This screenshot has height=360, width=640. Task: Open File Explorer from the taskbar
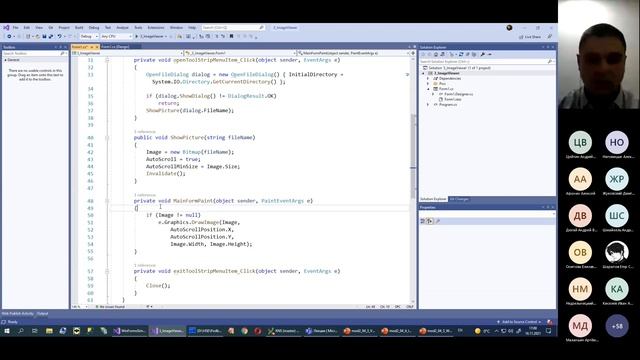49,331
